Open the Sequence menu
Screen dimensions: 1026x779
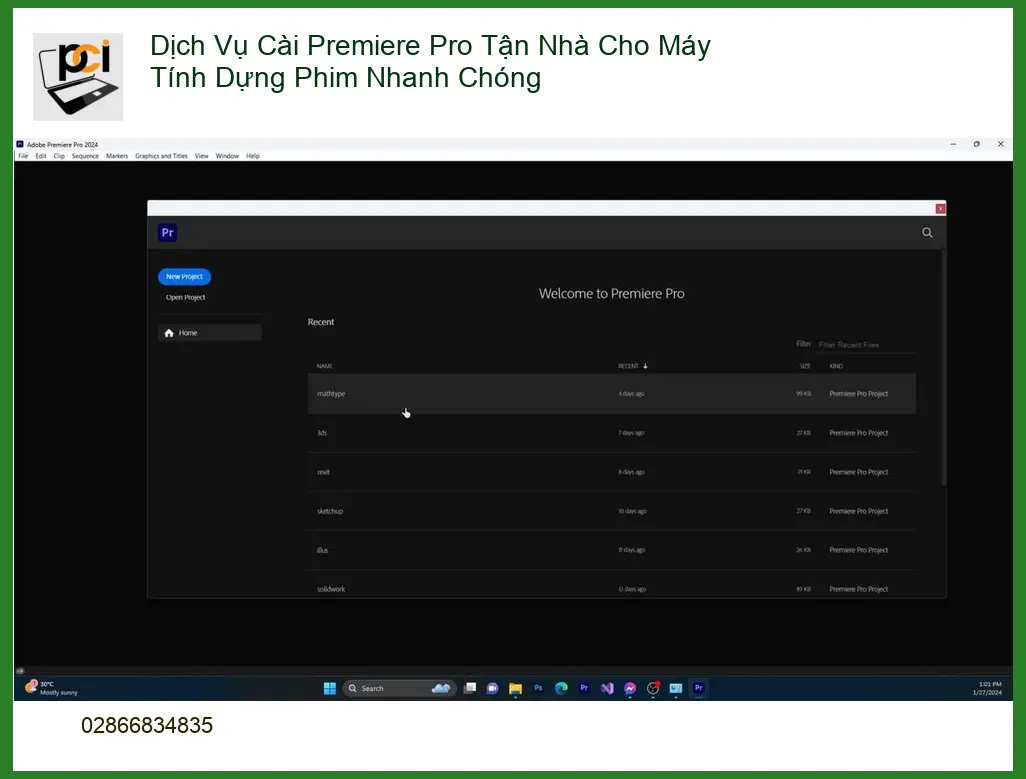(85, 156)
